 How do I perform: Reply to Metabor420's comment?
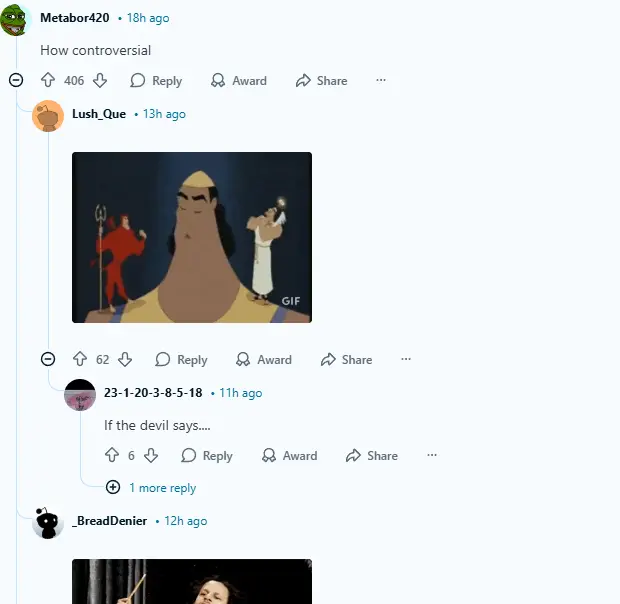157,81
